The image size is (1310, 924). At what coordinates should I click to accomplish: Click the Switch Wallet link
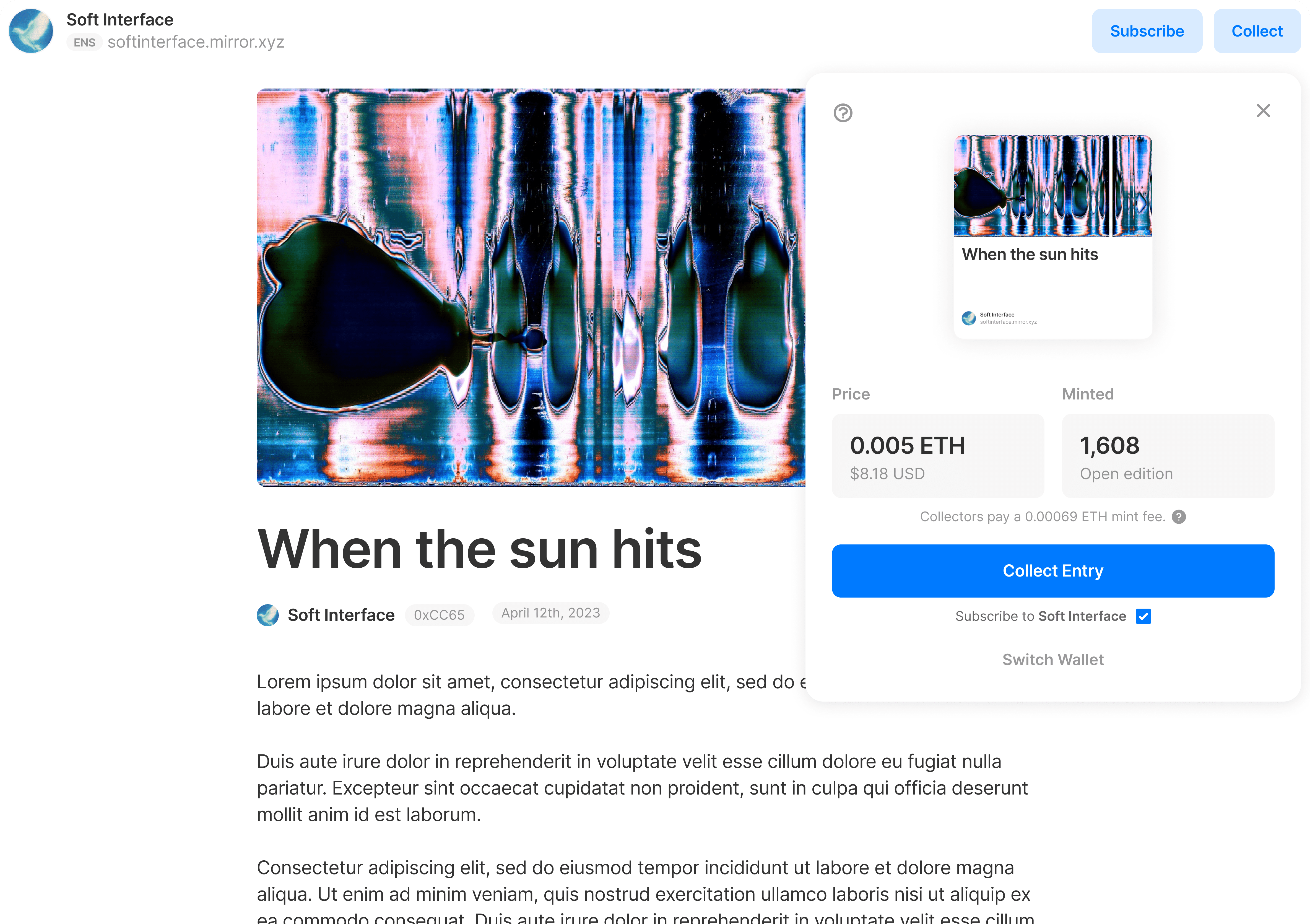(x=1053, y=660)
